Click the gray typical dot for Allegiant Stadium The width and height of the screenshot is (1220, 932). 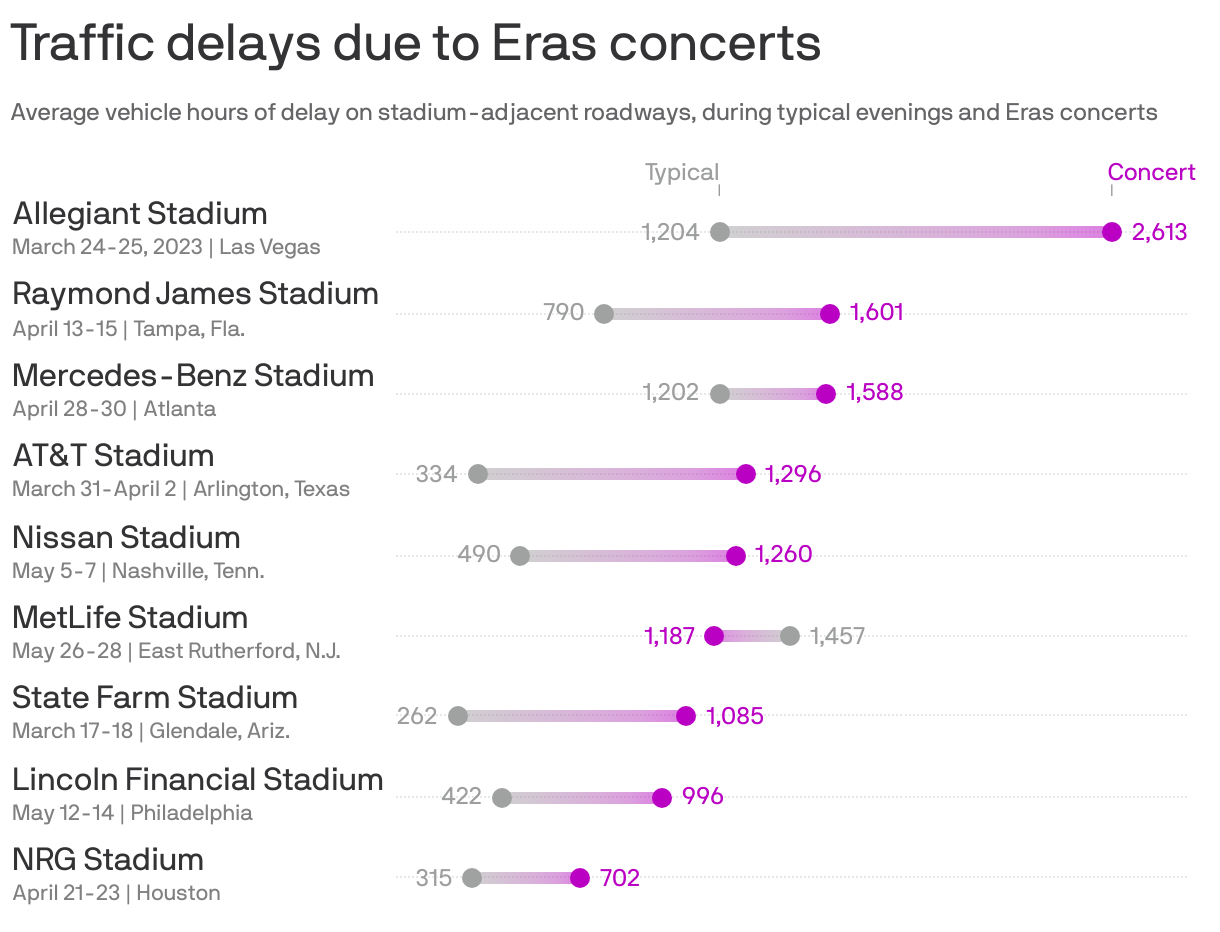pyautogui.click(x=719, y=232)
